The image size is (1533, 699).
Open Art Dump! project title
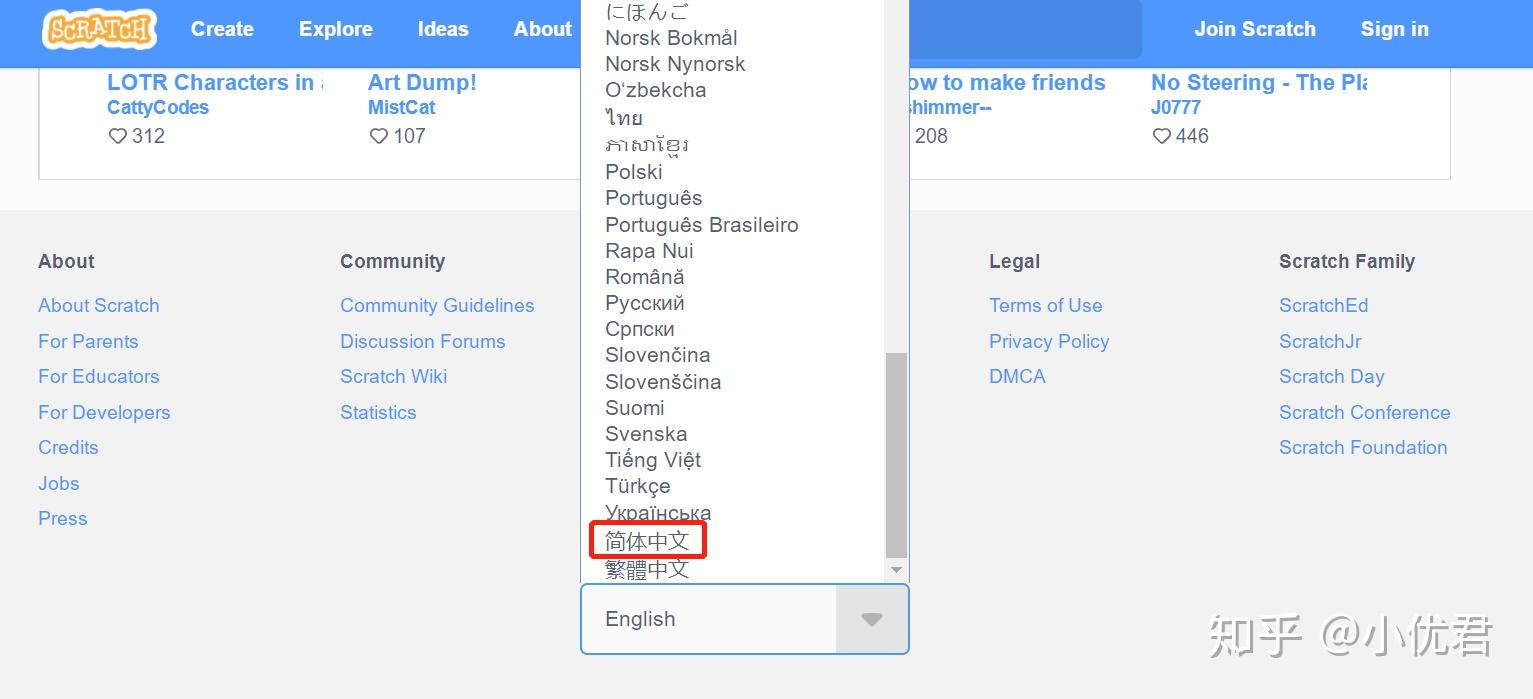click(422, 83)
